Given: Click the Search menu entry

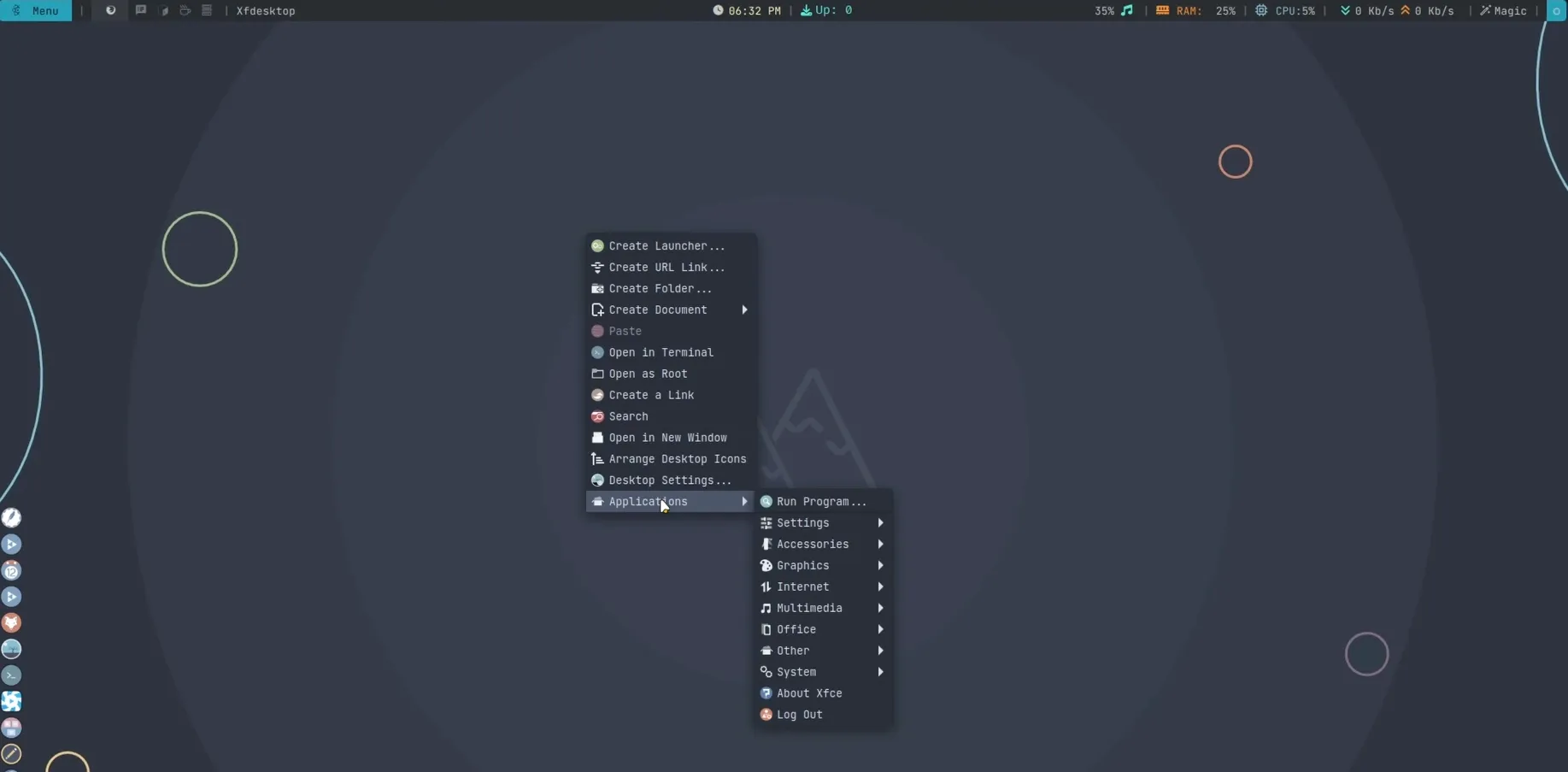Looking at the screenshot, I should click(x=671, y=416).
